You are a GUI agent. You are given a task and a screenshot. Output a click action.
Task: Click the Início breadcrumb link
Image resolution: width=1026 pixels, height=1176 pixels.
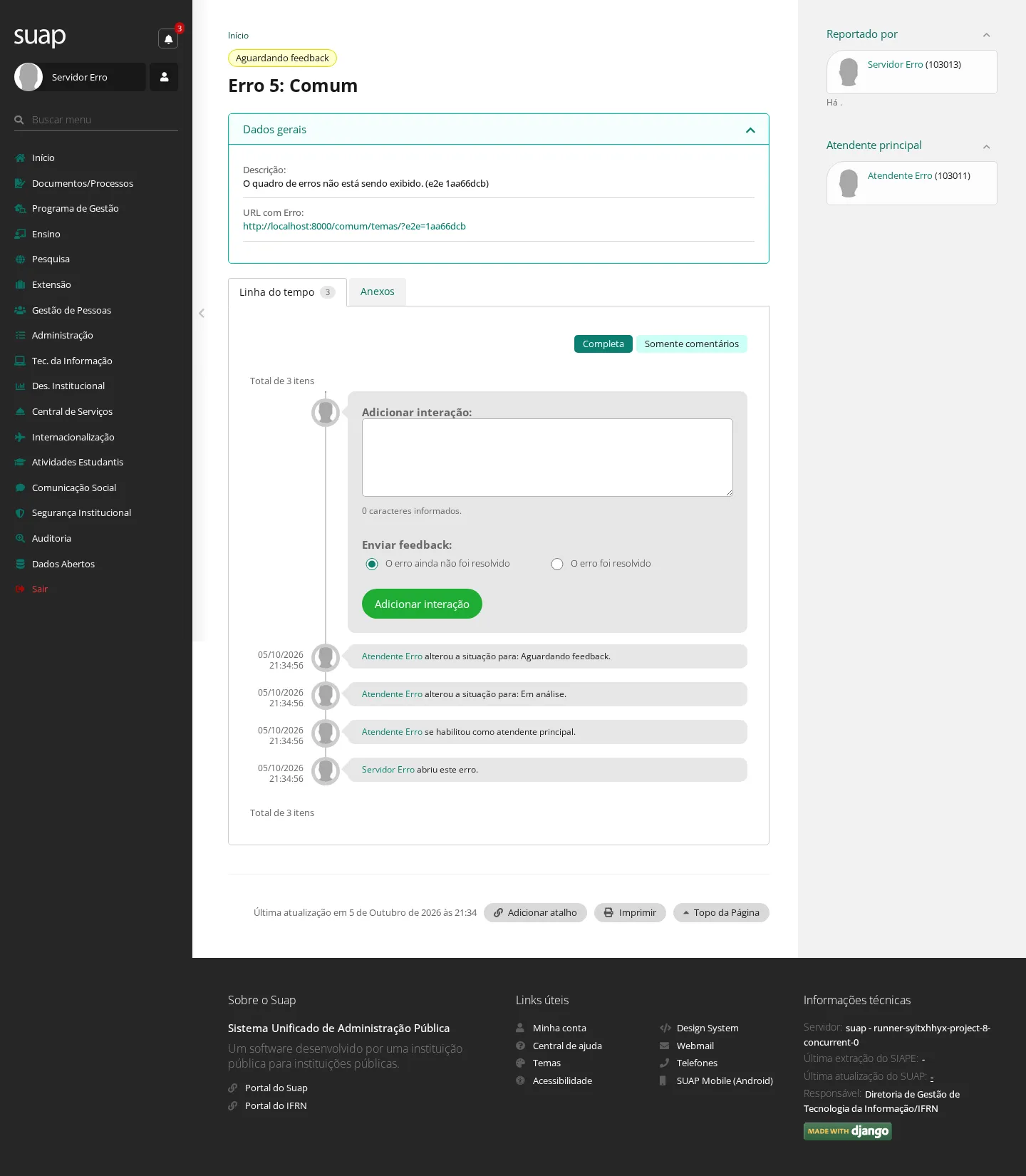(x=238, y=36)
